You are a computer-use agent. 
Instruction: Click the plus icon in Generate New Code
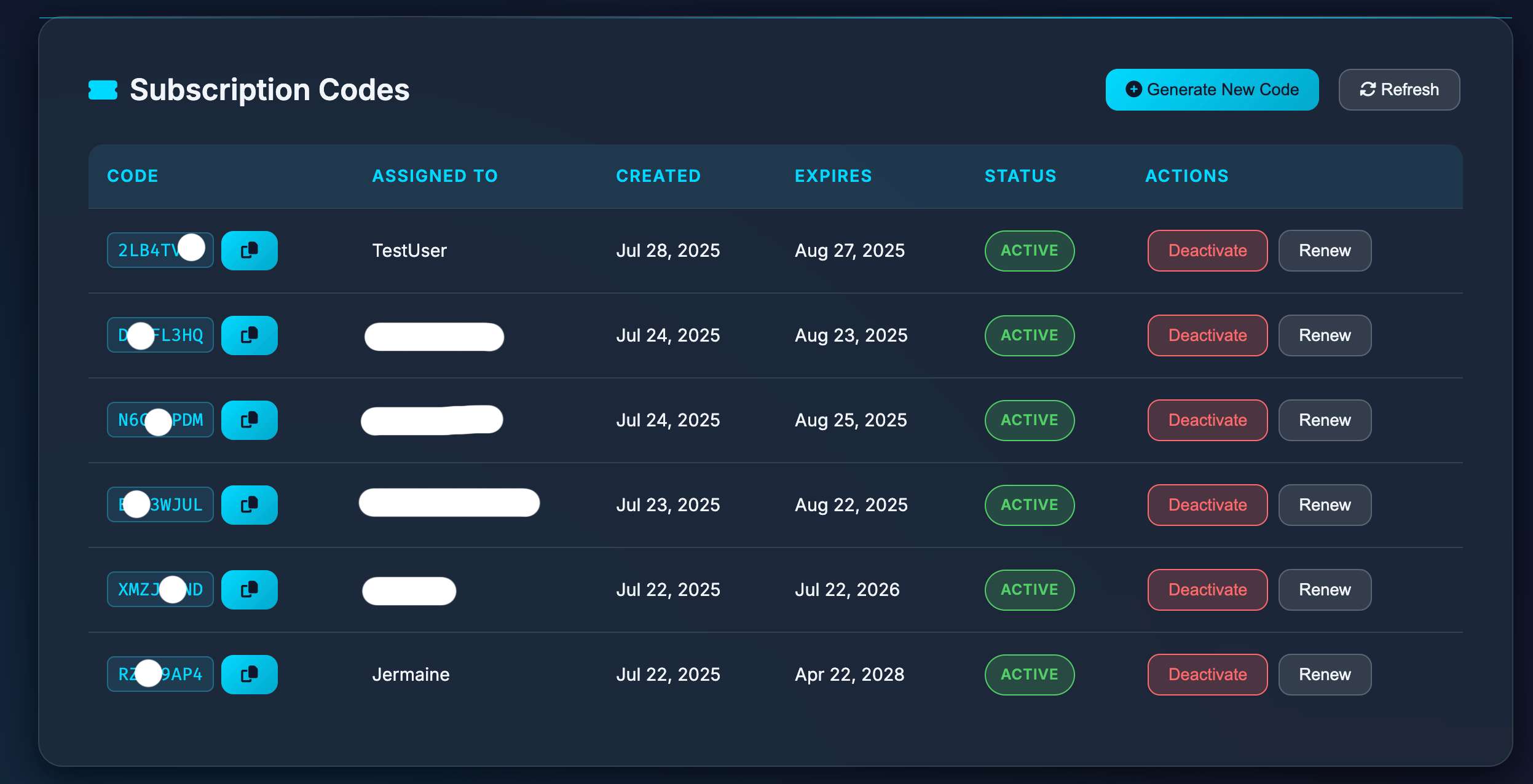1133,89
